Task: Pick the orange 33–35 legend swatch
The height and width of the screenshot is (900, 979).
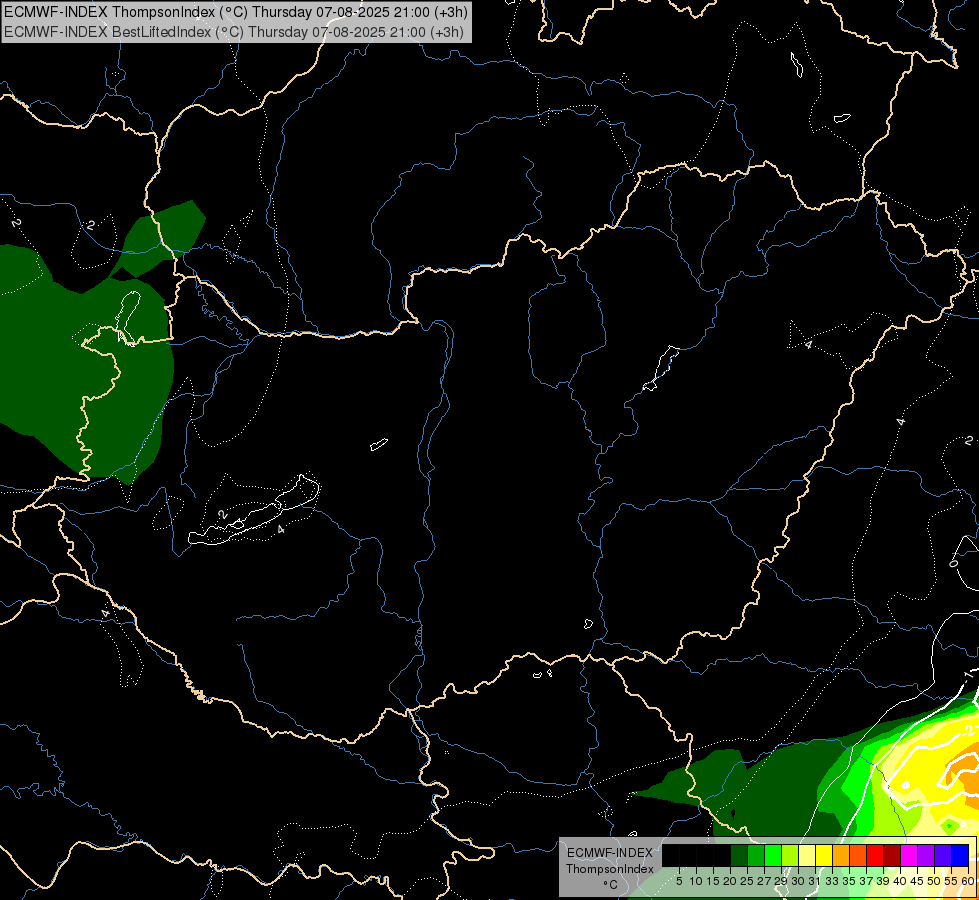Action: tap(841, 855)
